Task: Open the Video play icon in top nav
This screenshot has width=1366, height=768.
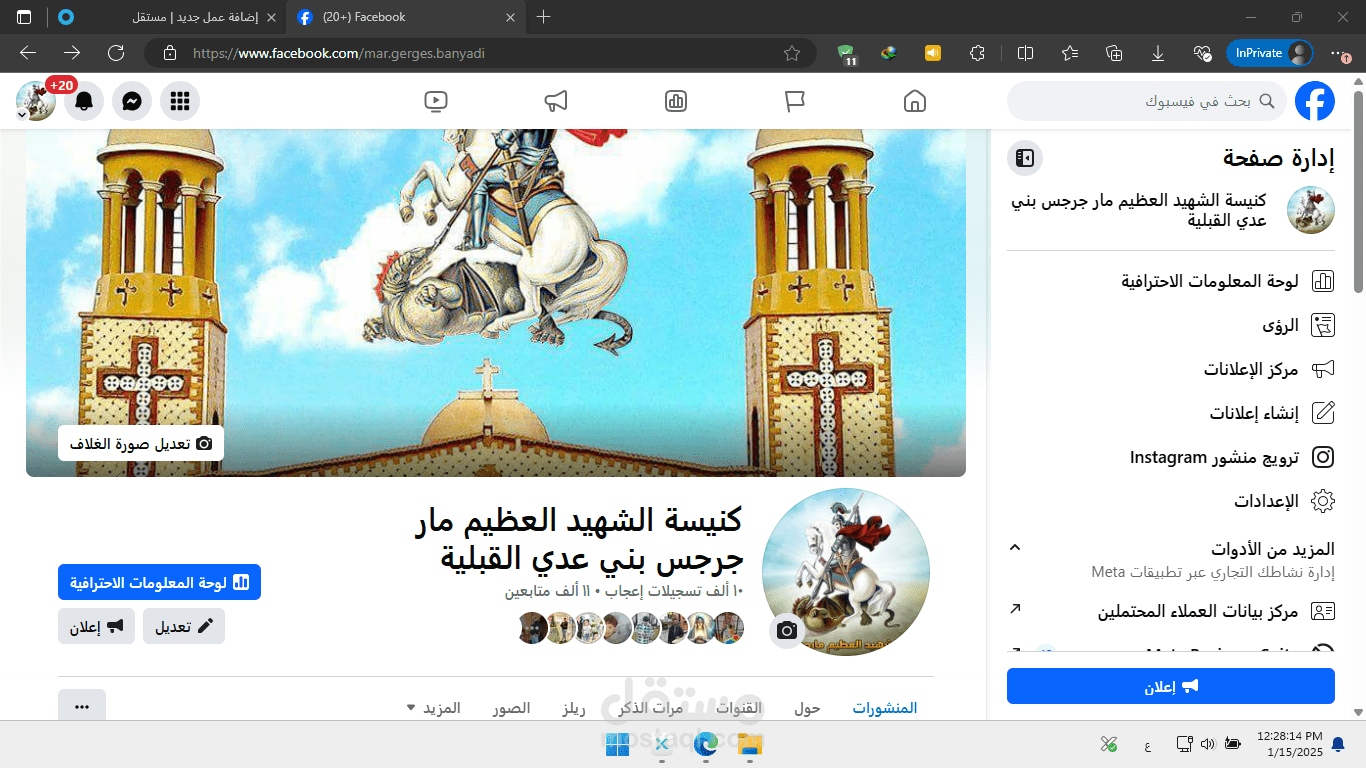Action: 436,101
